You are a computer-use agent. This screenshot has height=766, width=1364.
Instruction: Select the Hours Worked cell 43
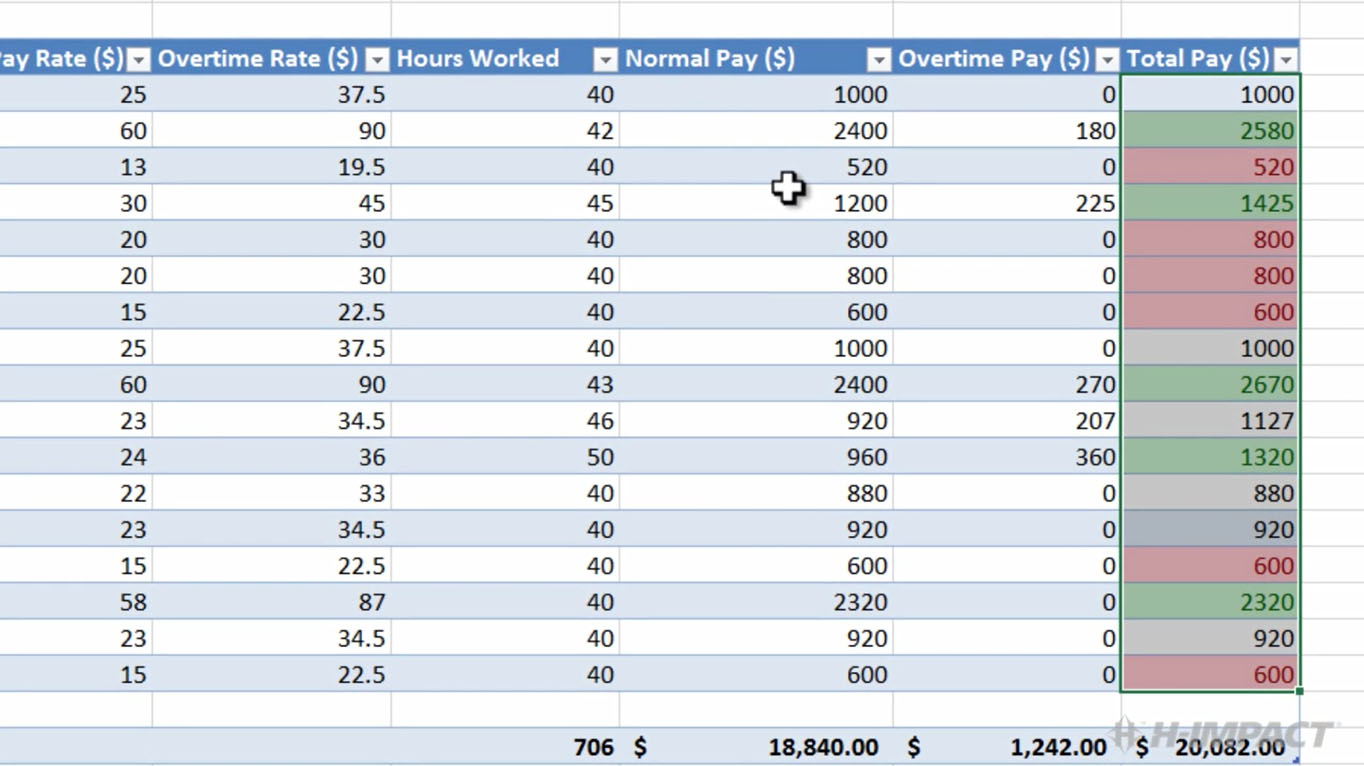pyautogui.click(x=505, y=385)
